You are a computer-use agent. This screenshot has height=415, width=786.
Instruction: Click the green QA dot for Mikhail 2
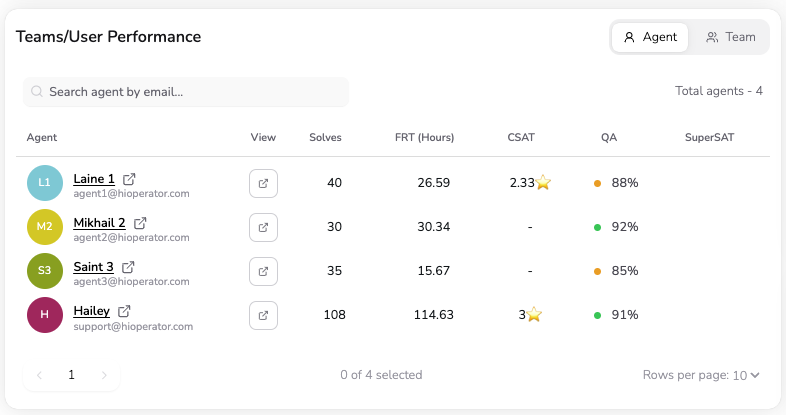597,227
